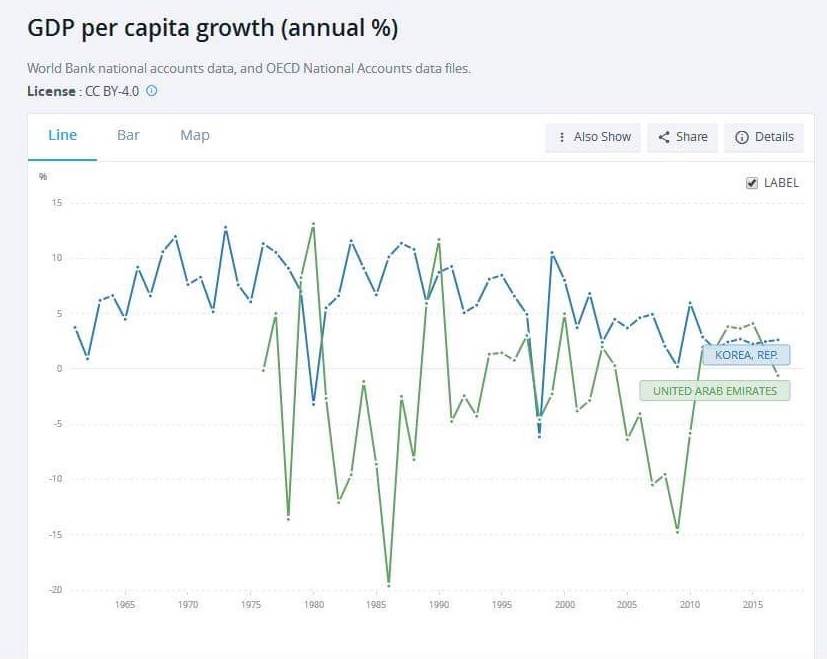Click the 2009 UAE trough data point
827x659 pixels.
[677, 531]
